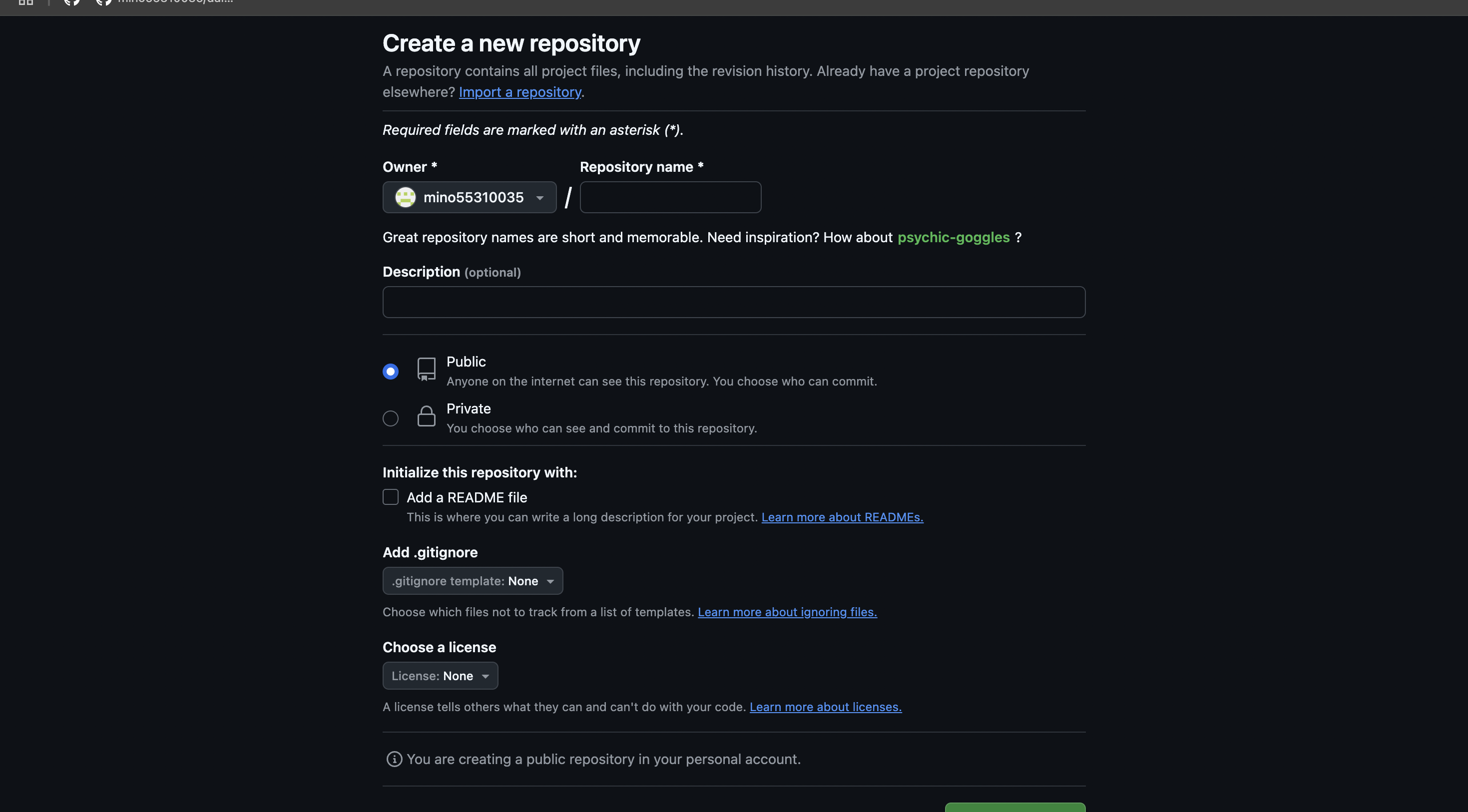Screen dimensions: 1468x812
Task: Enable the Add a README file checkbox
Action: tap(391, 496)
